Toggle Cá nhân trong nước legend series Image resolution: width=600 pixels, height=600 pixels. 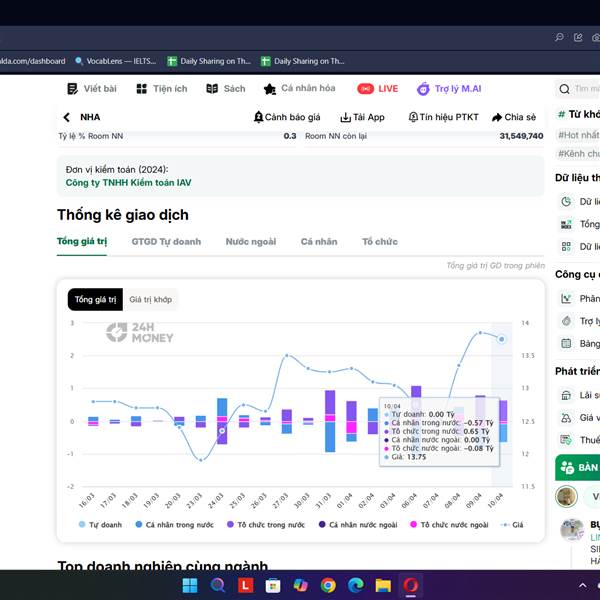pyautogui.click(x=175, y=525)
